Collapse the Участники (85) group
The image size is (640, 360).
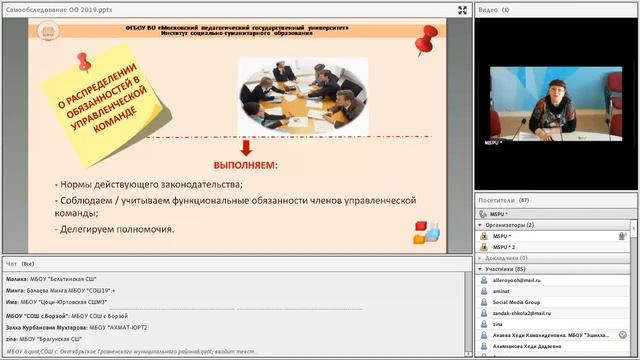pyautogui.click(x=480, y=269)
